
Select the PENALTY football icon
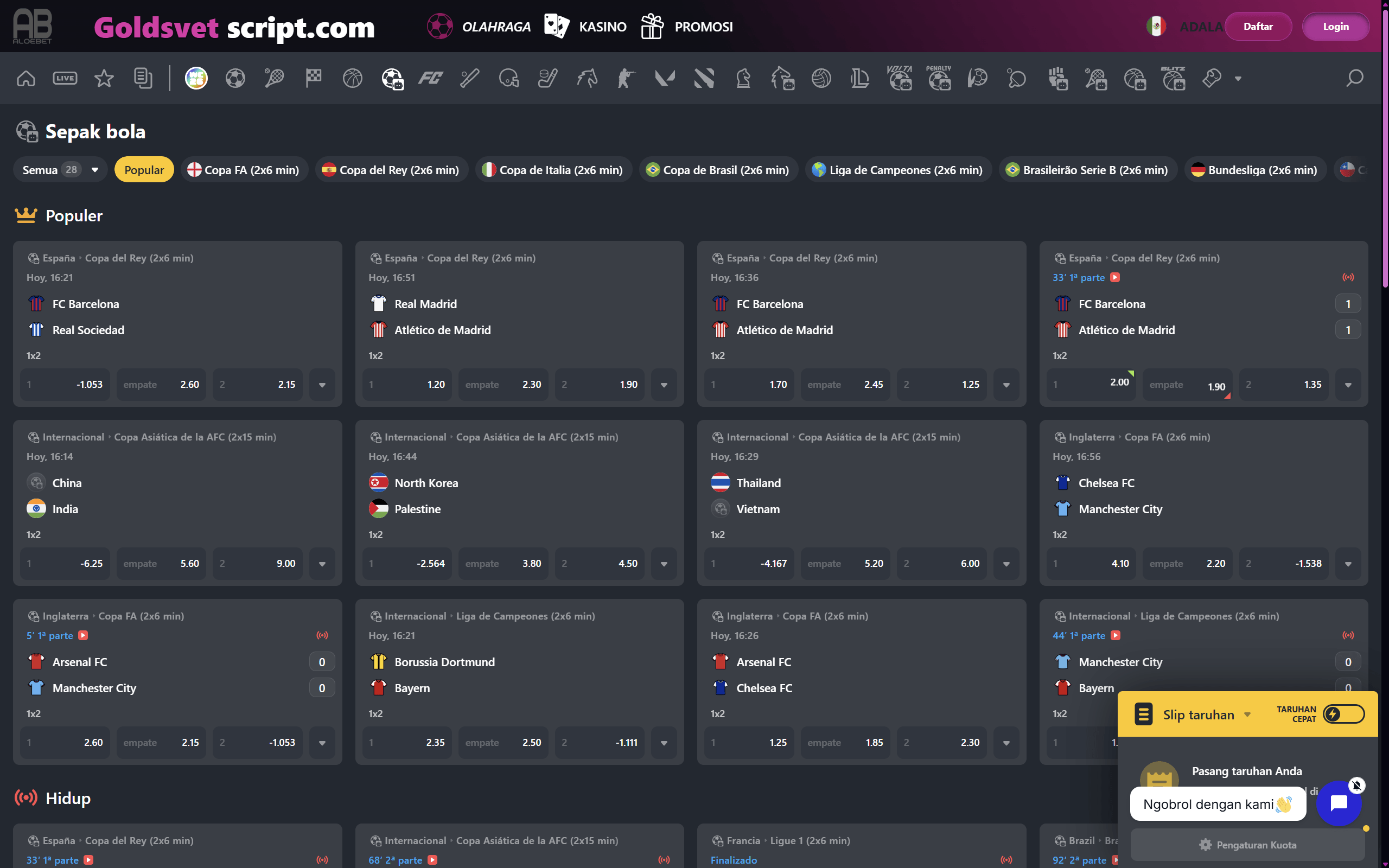coord(939,78)
